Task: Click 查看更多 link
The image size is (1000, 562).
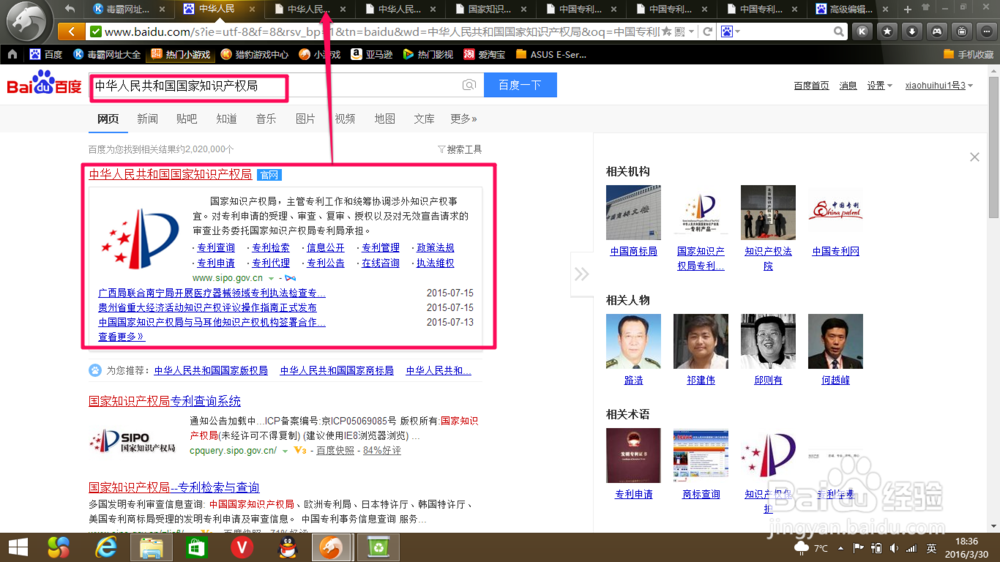Action: tap(121, 336)
